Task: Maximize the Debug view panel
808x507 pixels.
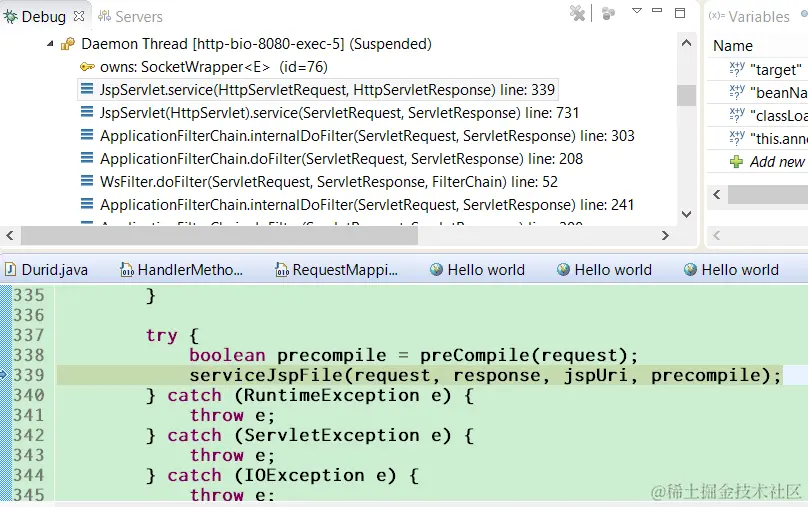Action: pos(680,13)
